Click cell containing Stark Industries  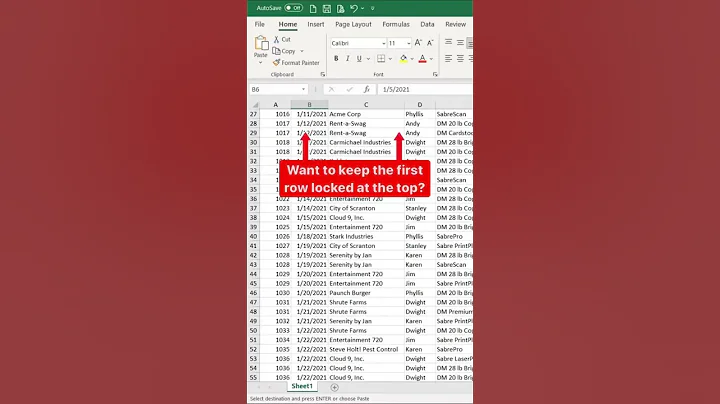[366, 236]
